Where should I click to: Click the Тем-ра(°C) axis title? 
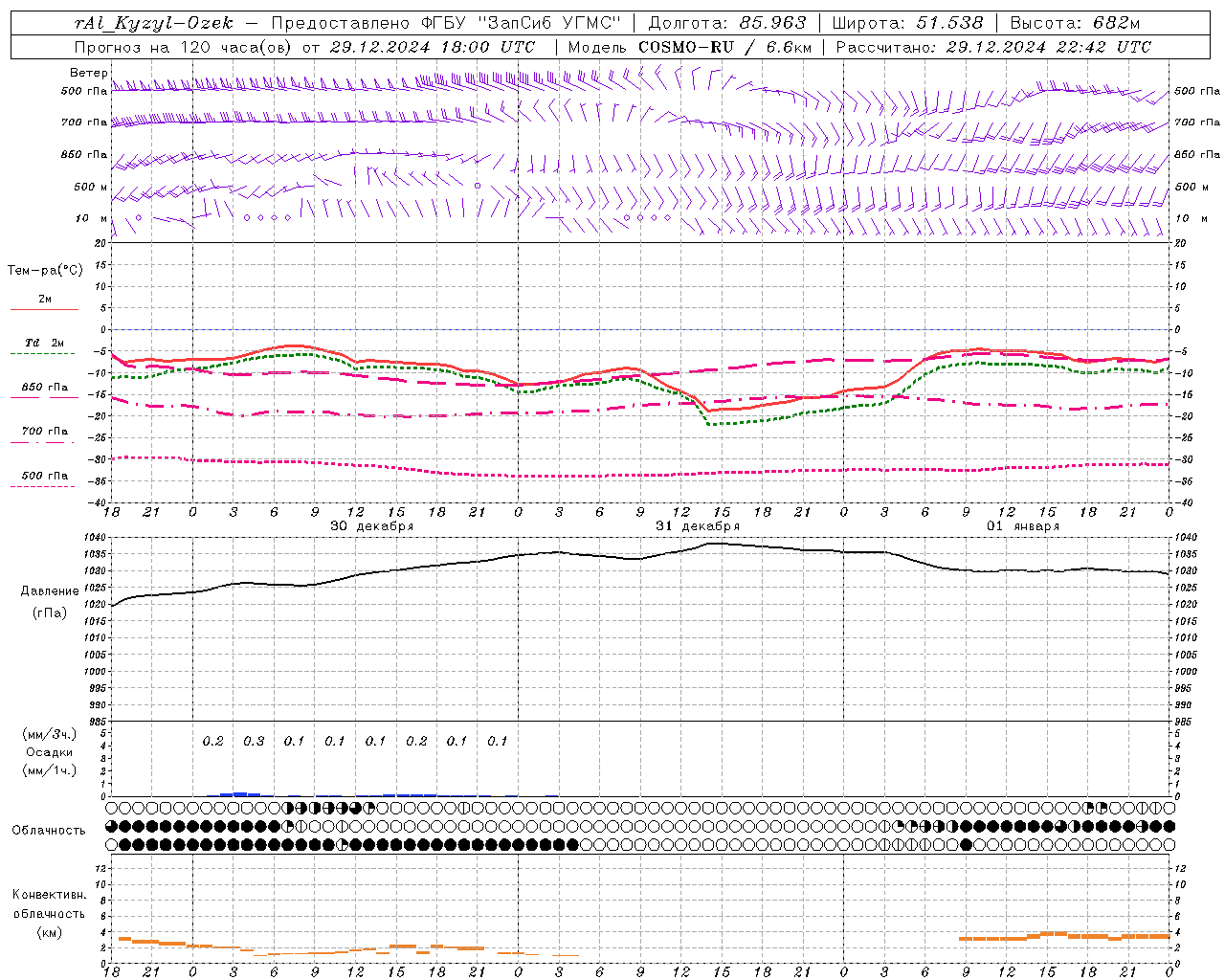click(x=45, y=271)
